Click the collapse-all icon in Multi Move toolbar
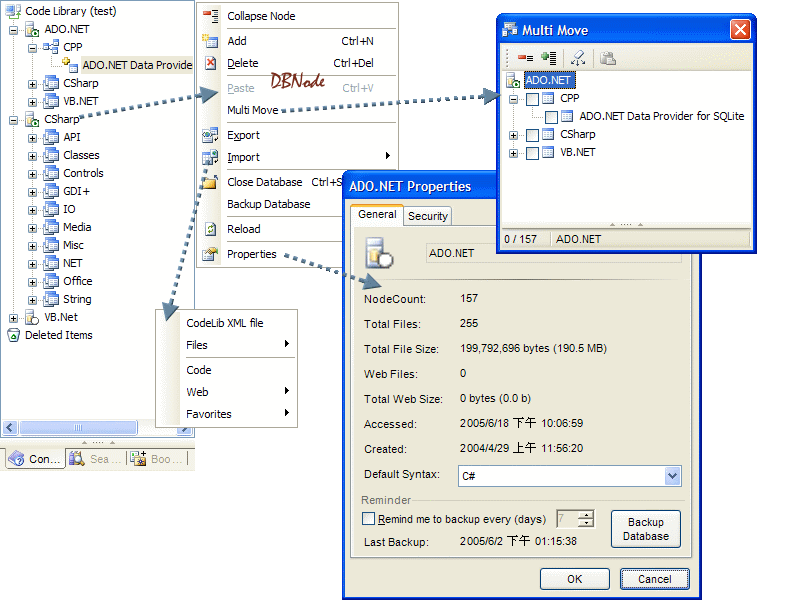 pyautogui.click(x=525, y=58)
